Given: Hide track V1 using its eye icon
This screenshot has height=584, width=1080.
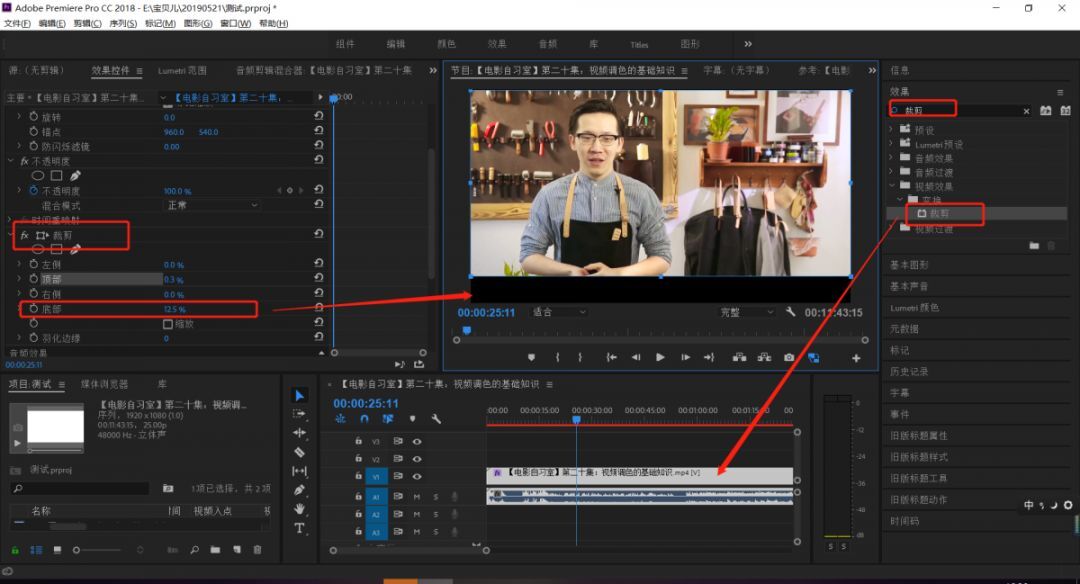Looking at the screenshot, I should tap(417, 476).
